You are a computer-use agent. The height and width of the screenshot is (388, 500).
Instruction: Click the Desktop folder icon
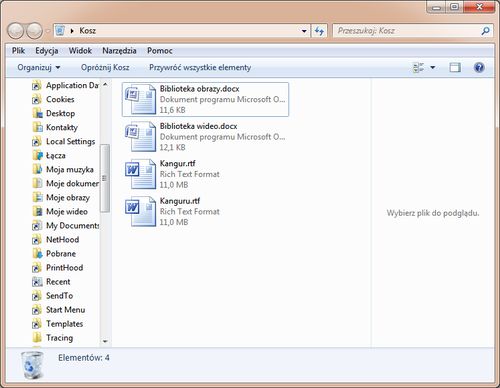[38, 114]
